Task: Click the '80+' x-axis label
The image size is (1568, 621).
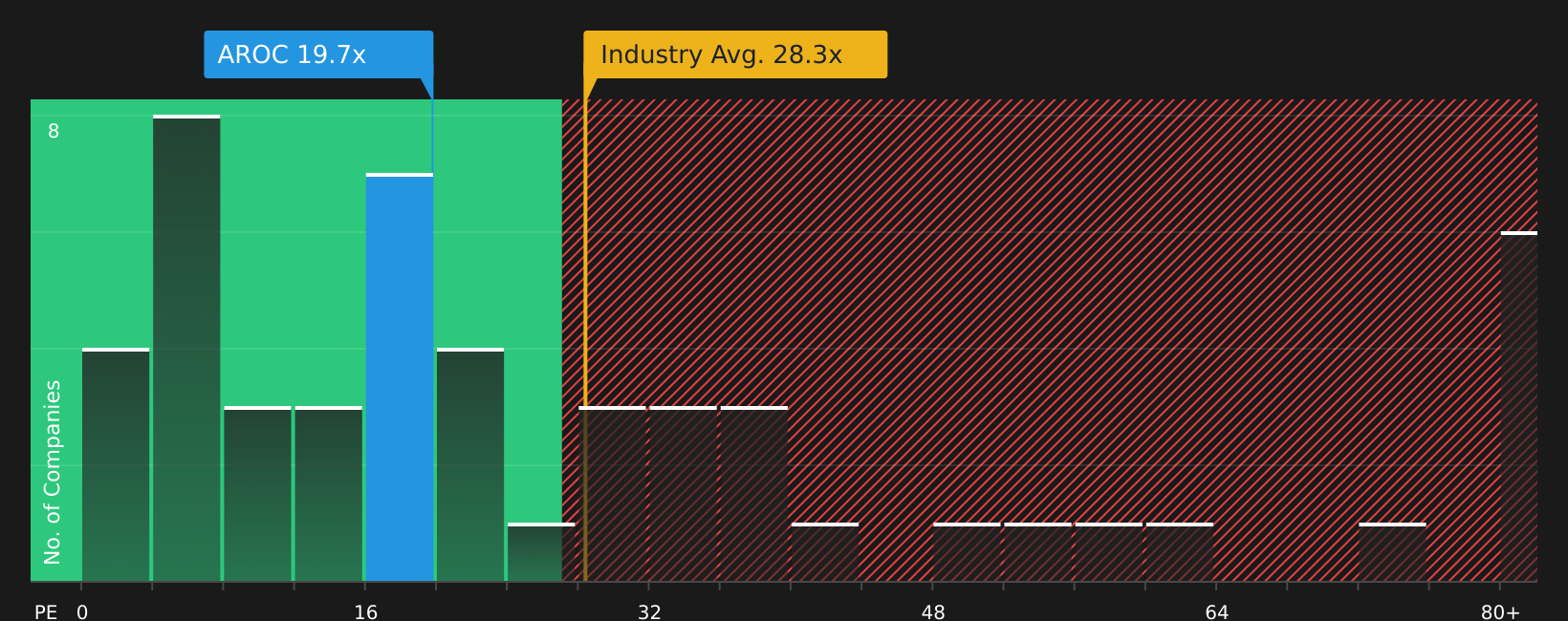Action: (1500, 612)
